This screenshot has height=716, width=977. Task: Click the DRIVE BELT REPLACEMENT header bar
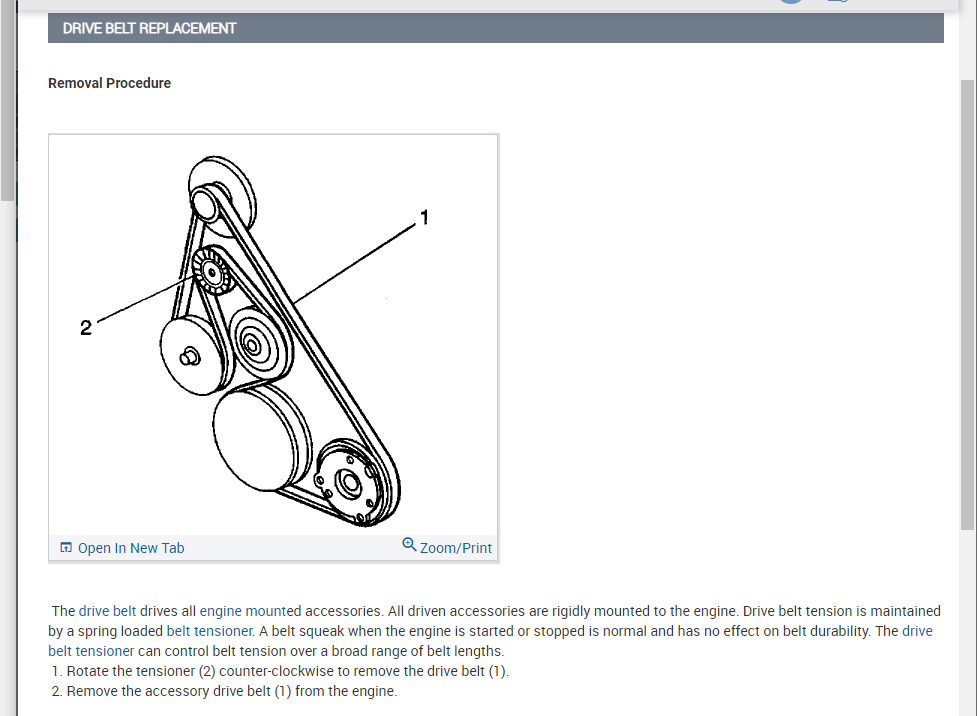click(495, 29)
